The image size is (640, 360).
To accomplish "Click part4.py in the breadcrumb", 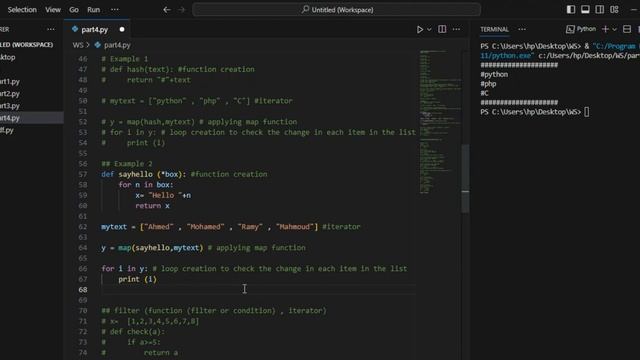I will 117,45.
